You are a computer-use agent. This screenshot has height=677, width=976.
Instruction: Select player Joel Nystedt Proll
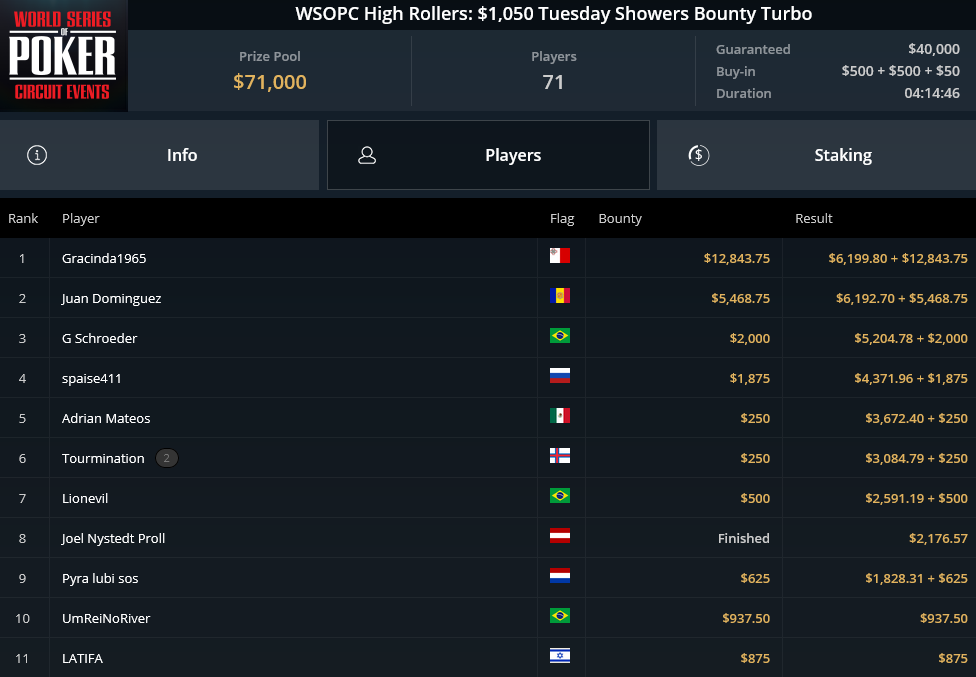click(113, 538)
